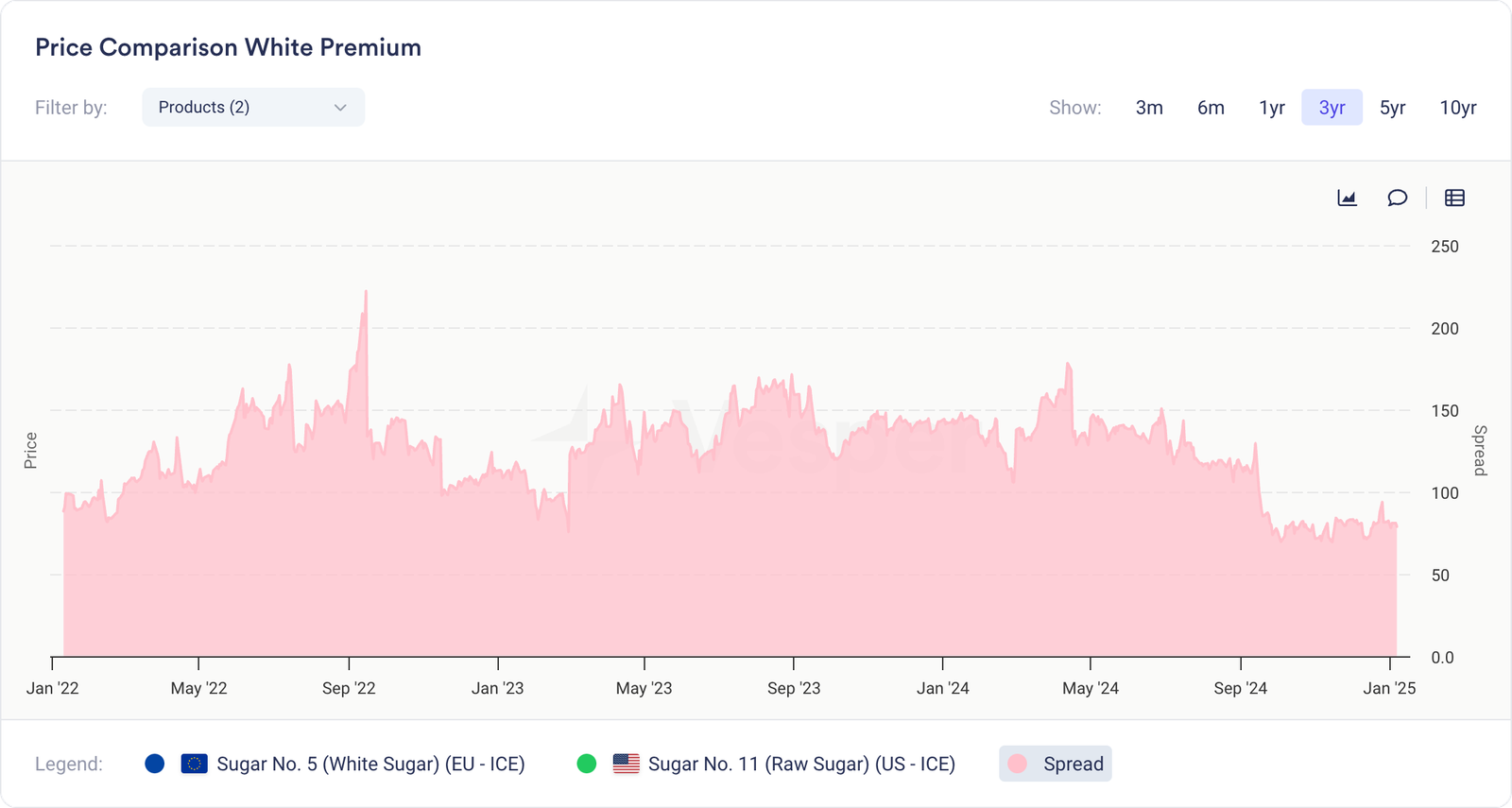This screenshot has height=808, width=1512.
Task: Click the green Sugar No. 11 dot
Action: coord(587,764)
